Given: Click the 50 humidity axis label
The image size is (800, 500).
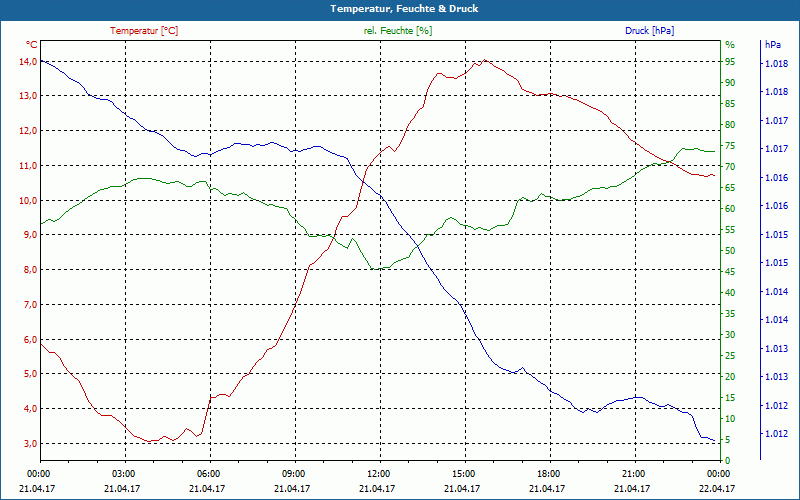Looking at the screenshot, I should pyautogui.click(x=730, y=251).
